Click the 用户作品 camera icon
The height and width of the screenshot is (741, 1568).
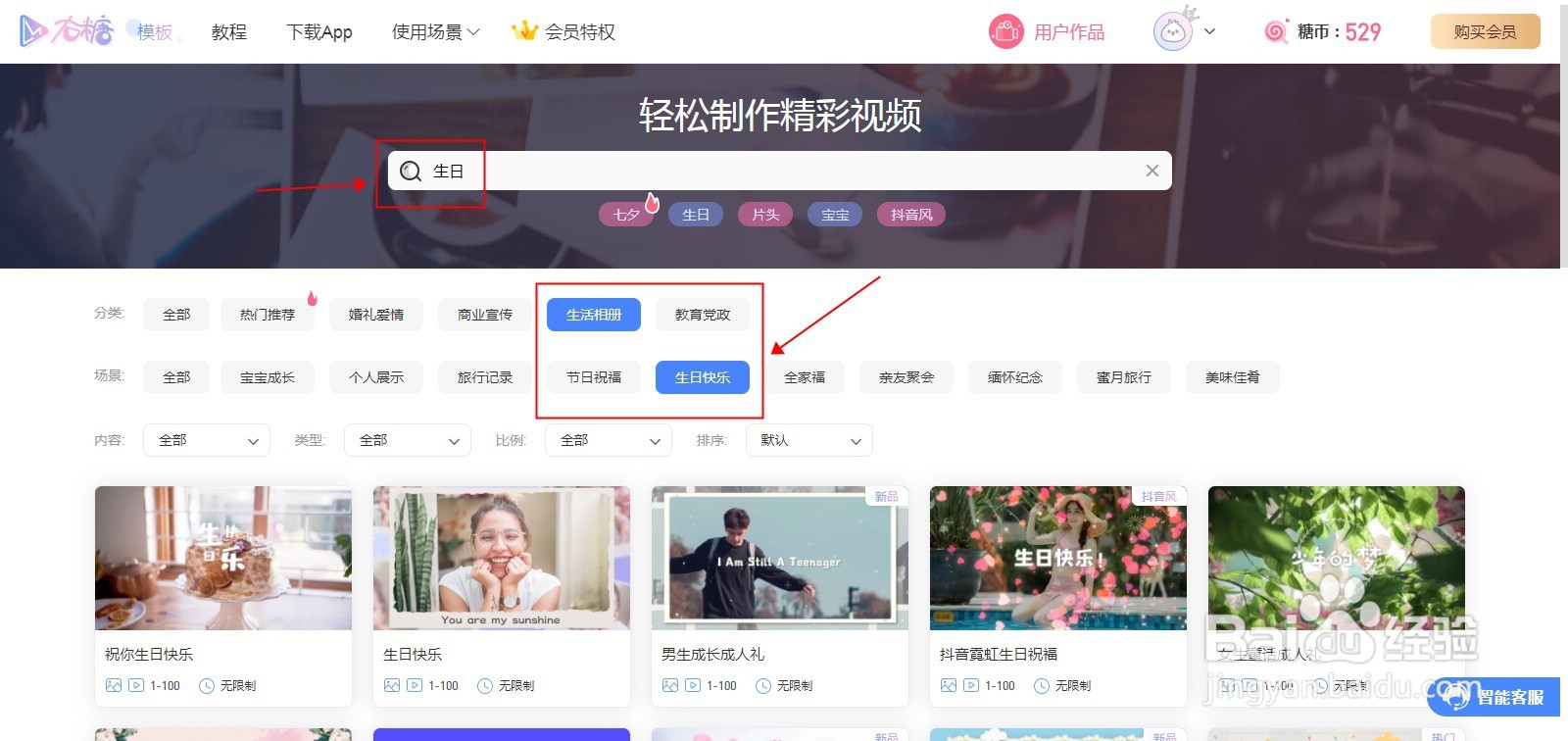point(1005,31)
